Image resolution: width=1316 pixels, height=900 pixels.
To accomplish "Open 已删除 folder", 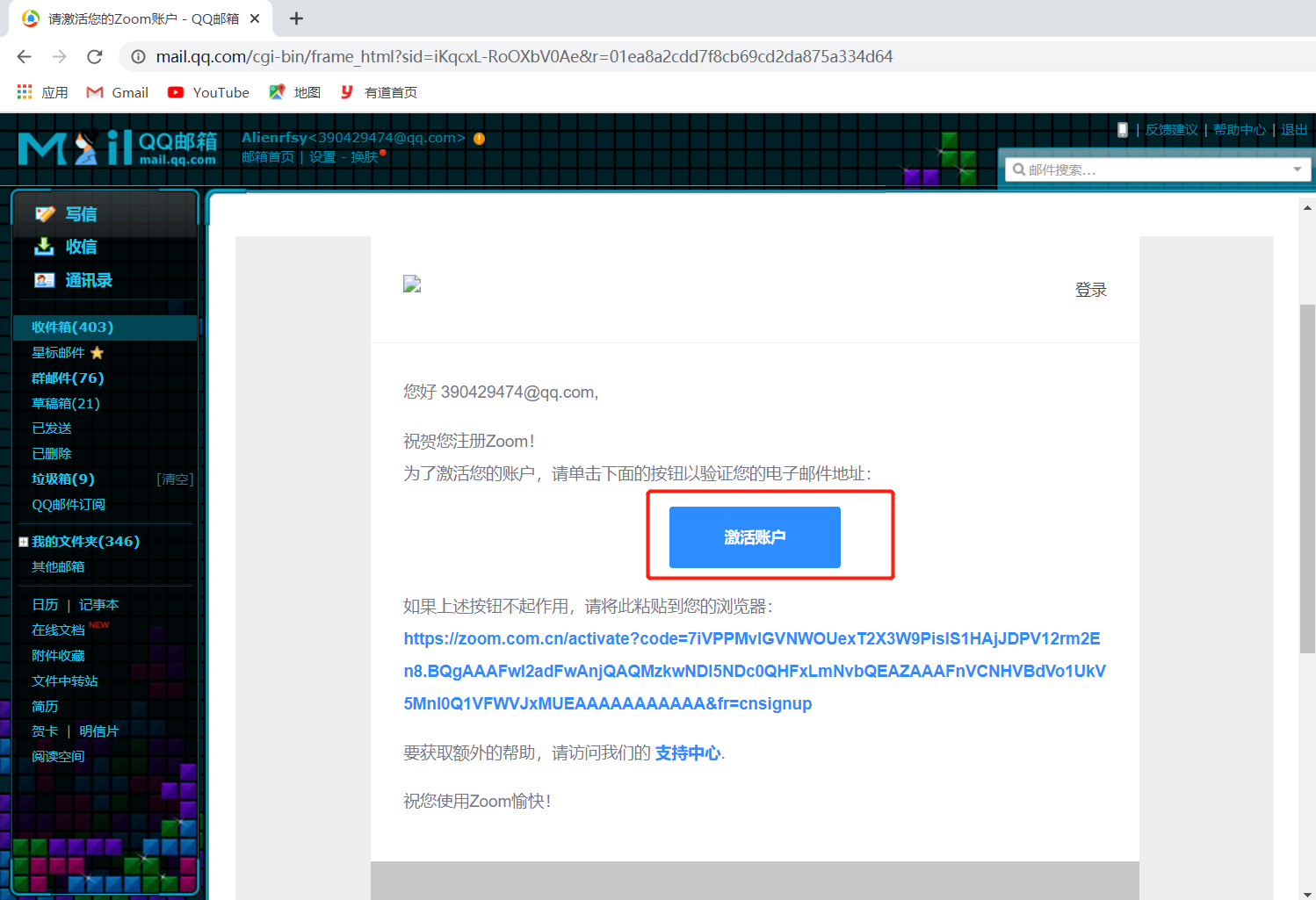I will [51, 453].
